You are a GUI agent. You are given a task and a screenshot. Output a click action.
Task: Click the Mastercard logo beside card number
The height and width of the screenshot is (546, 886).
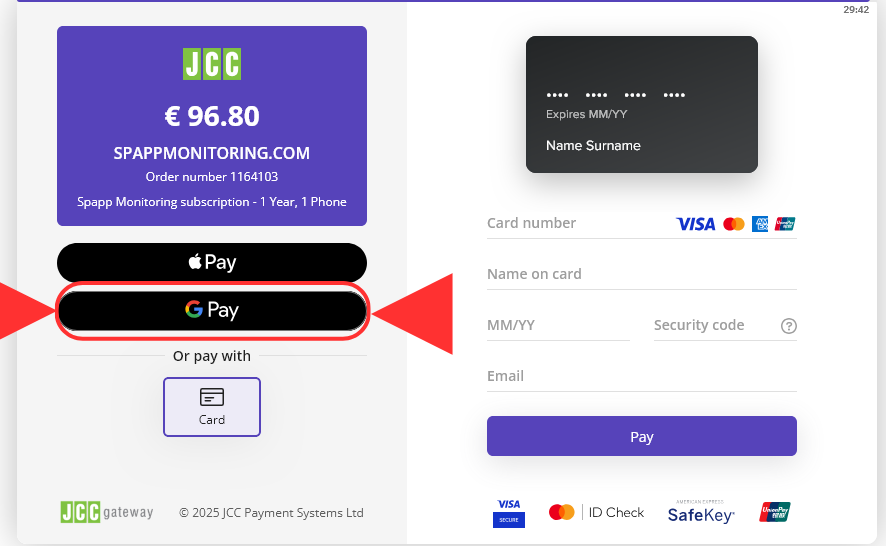pyautogui.click(x=734, y=224)
